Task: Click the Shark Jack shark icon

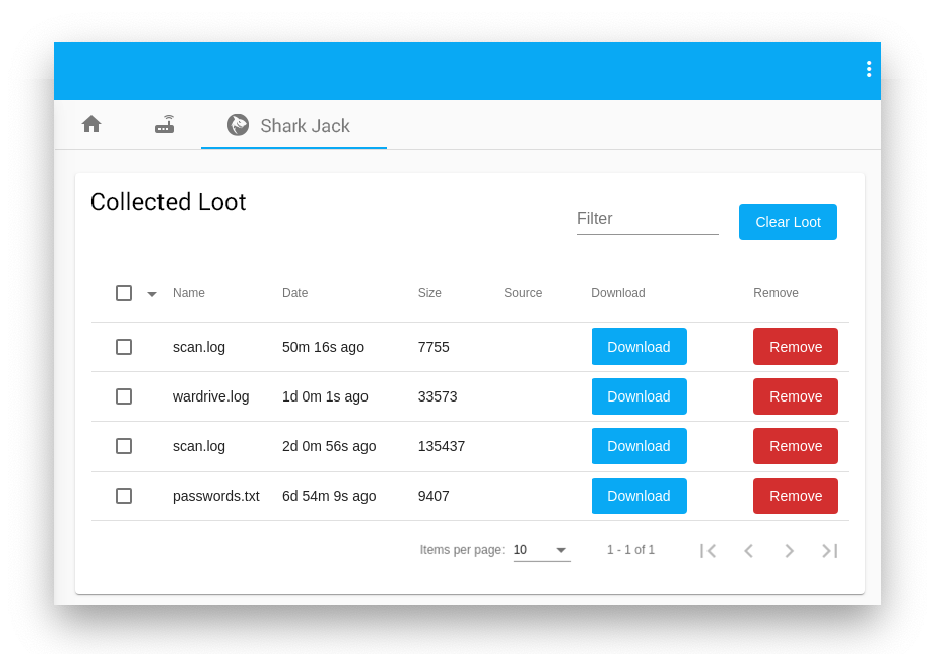Action: 238,125
